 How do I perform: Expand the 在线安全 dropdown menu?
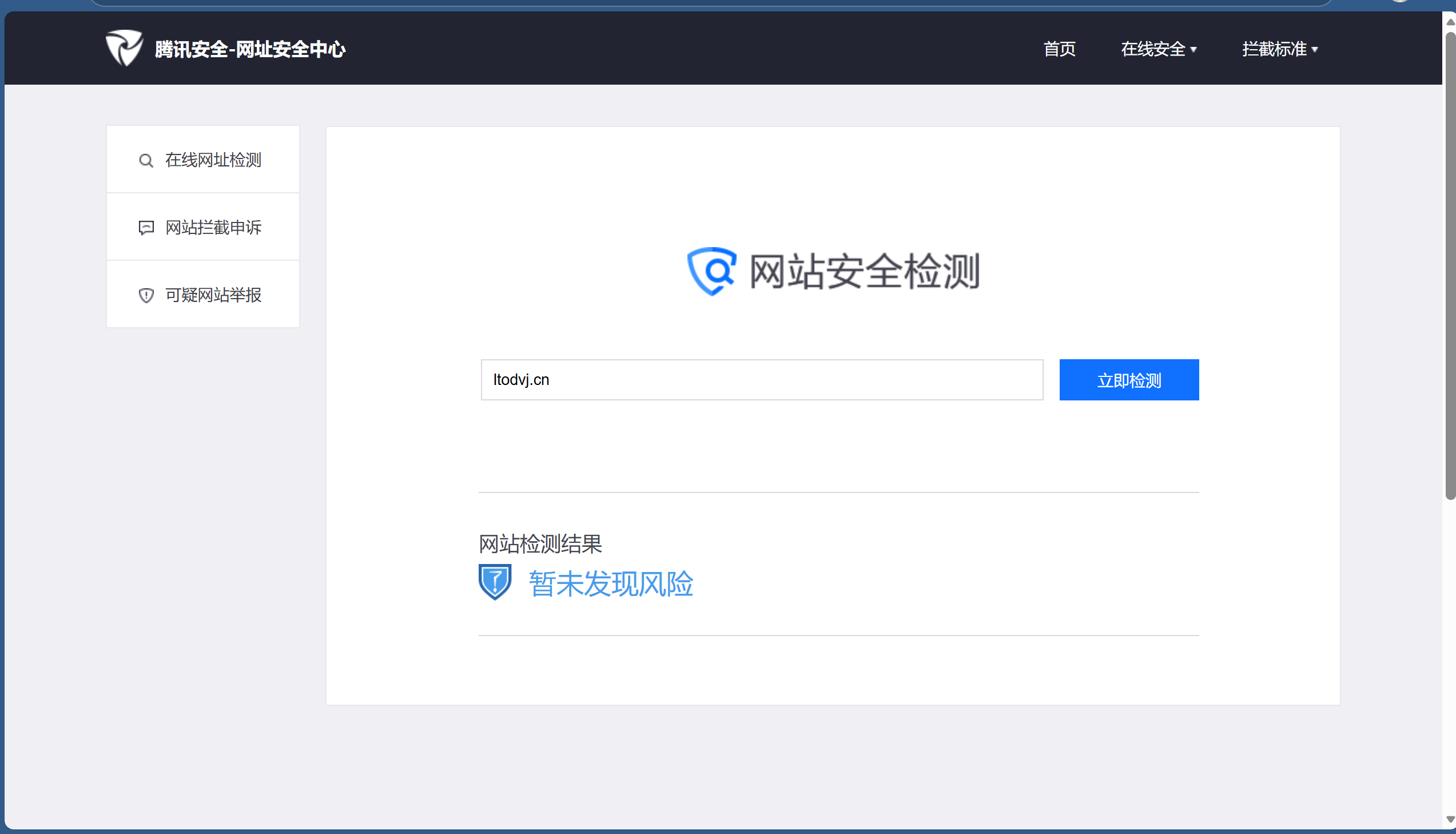pos(1152,49)
